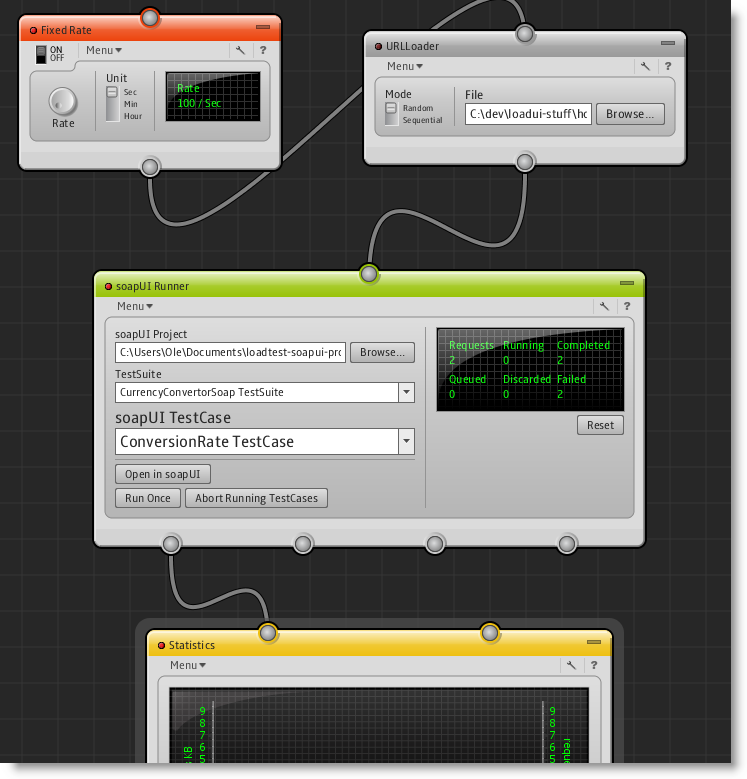
Task: Click the Rate knob
Action: 63,101
